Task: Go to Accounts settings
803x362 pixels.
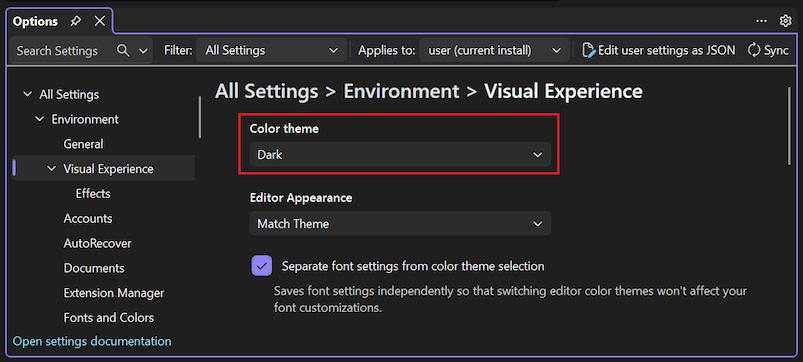Action: (x=88, y=219)
